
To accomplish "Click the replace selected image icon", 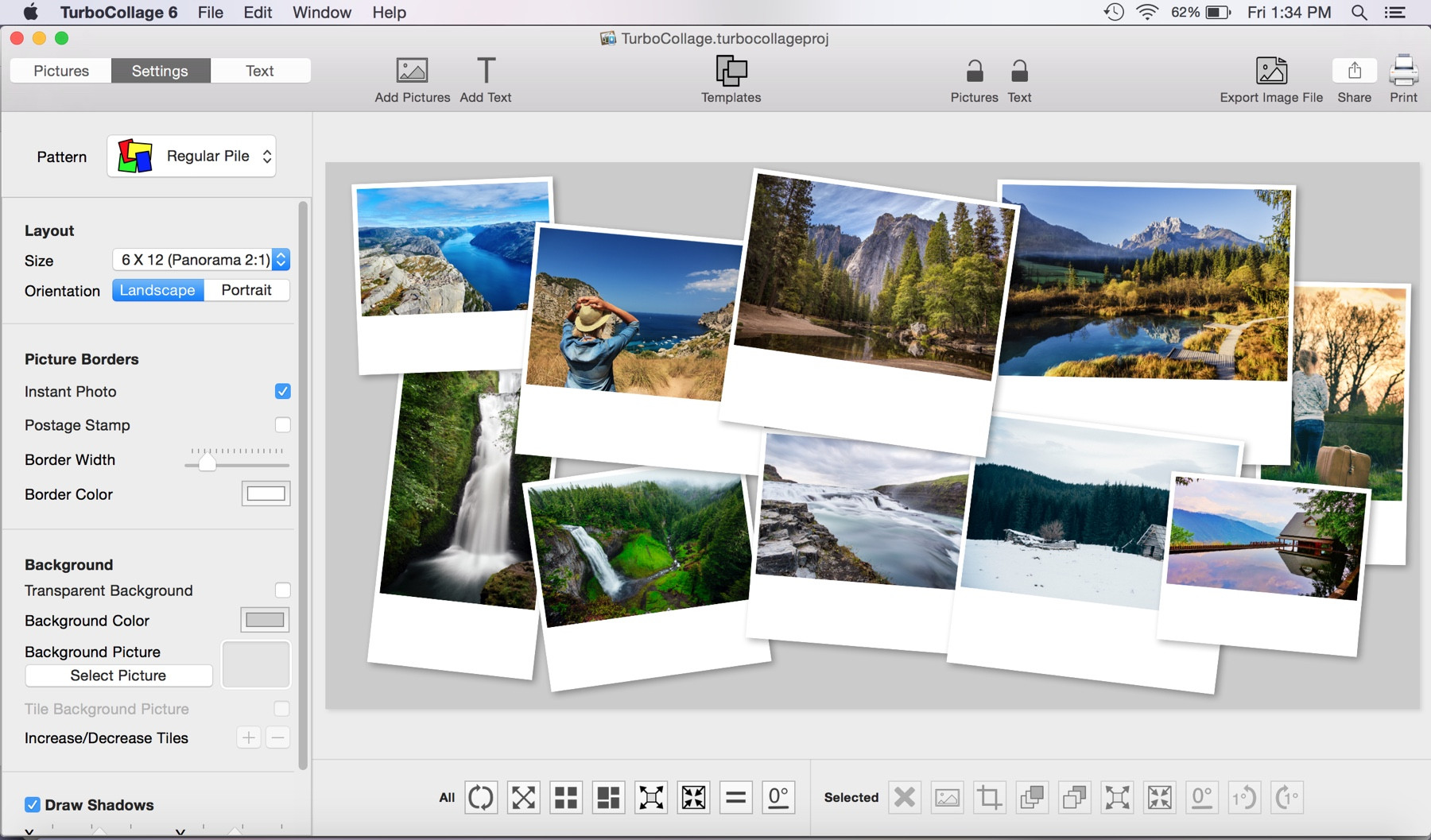I will [947, 797].
